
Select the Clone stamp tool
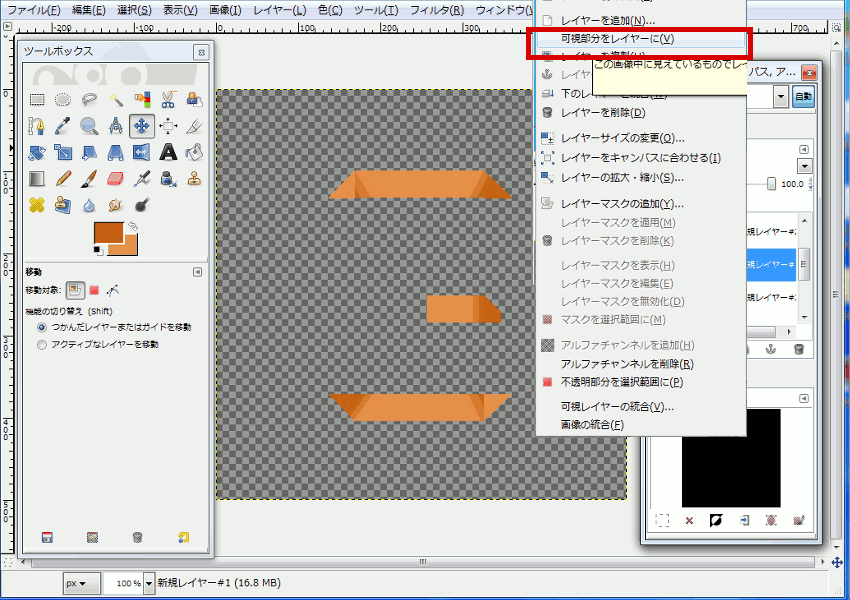coord(193,178)
